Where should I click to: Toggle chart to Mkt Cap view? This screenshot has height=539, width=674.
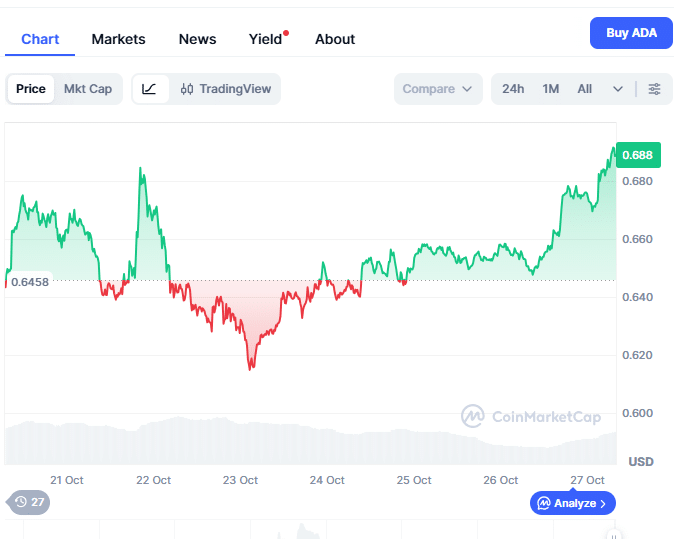tap(88, 89)
